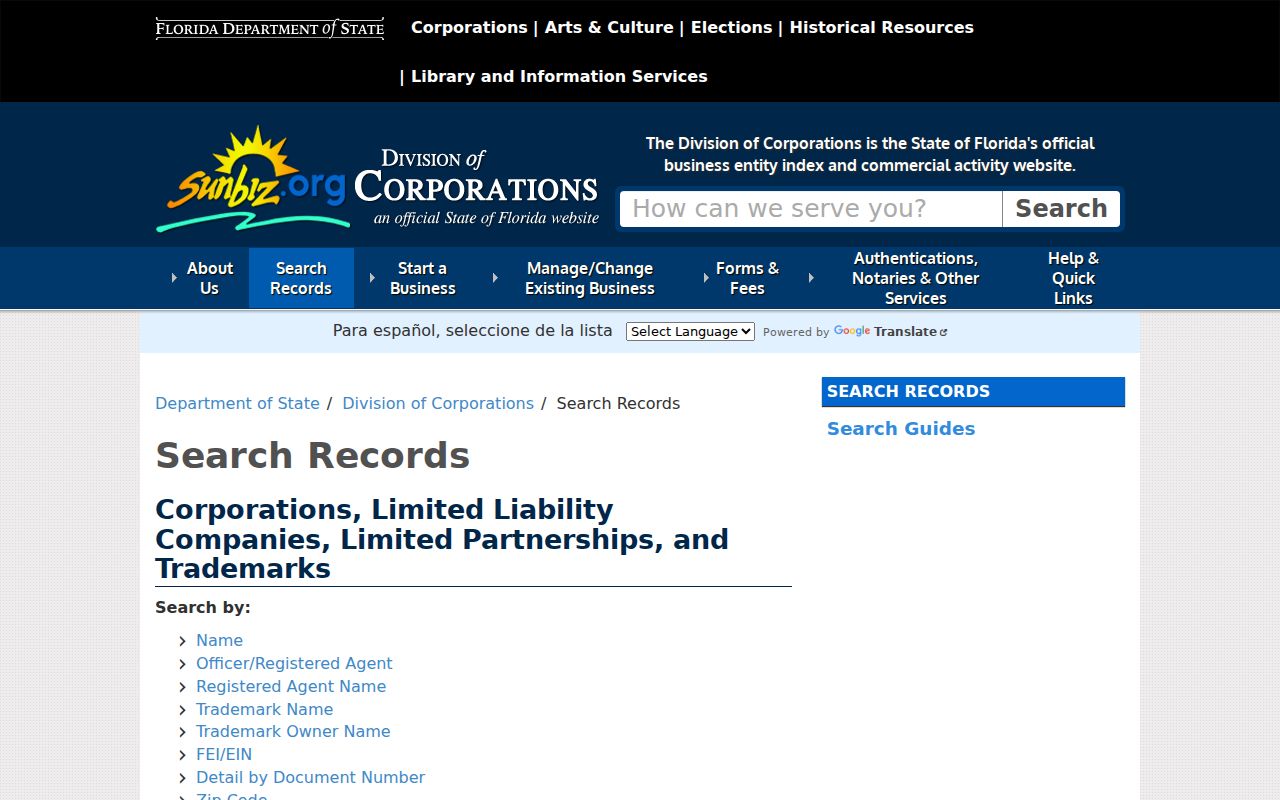Open the Select Language dropdown
Viewport: 1280px width, 800px height.
(690, 331)
